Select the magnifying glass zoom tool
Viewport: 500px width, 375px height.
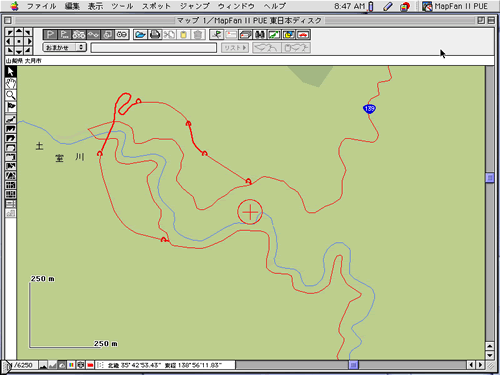click(11, 95)
